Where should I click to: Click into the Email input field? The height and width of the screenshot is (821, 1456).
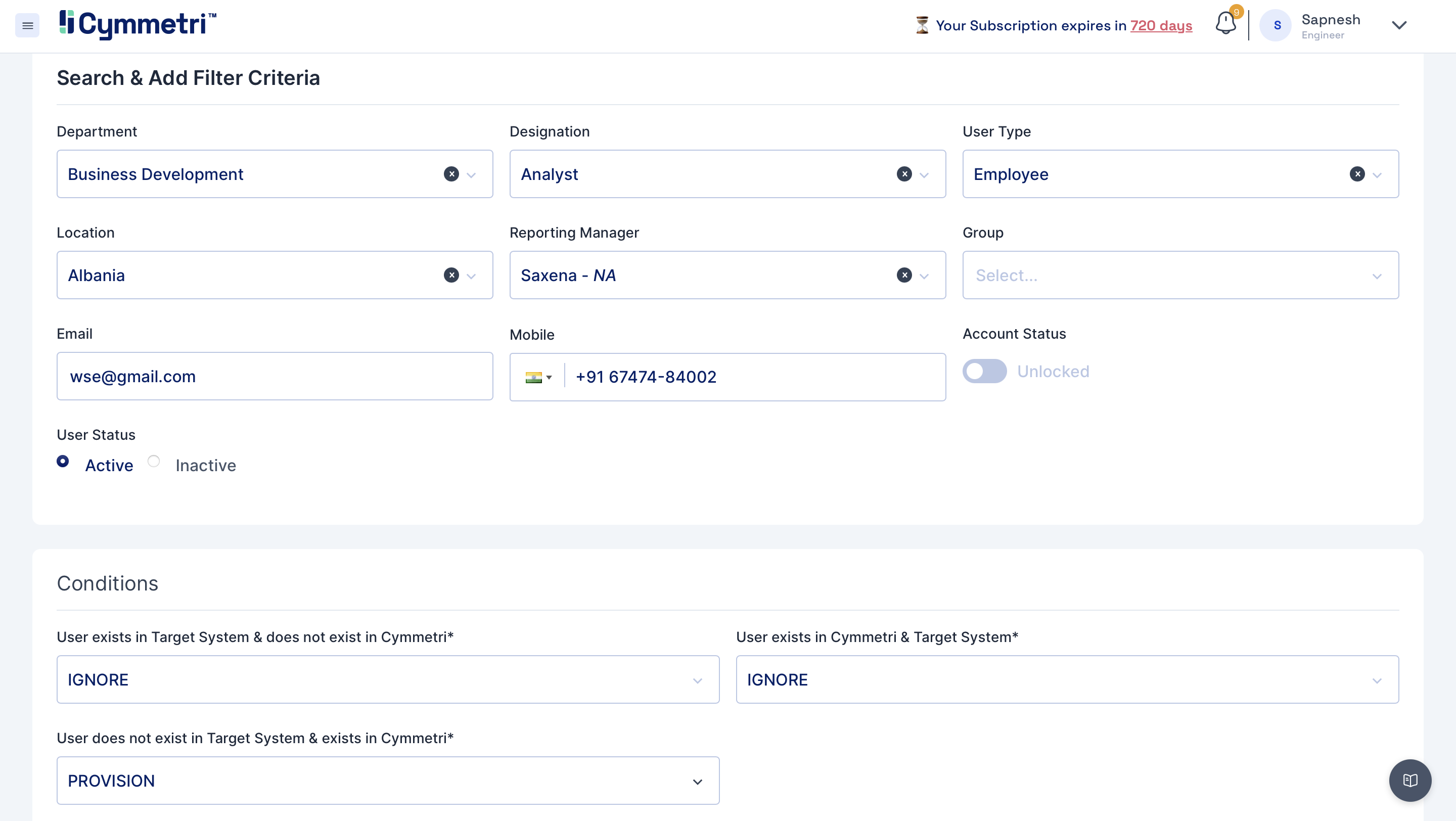point(275,376)
